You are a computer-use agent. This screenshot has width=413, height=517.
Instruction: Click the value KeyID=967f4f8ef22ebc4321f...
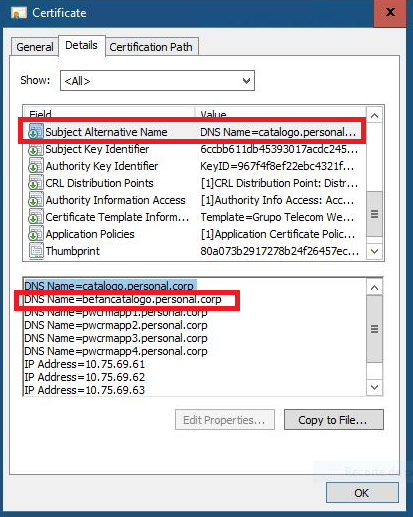coord(277,166)
